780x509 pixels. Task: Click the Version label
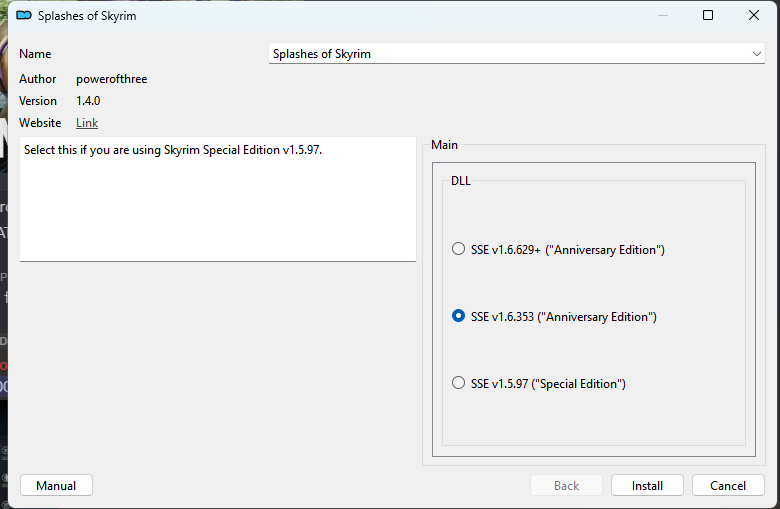click(x=38, y=101)
